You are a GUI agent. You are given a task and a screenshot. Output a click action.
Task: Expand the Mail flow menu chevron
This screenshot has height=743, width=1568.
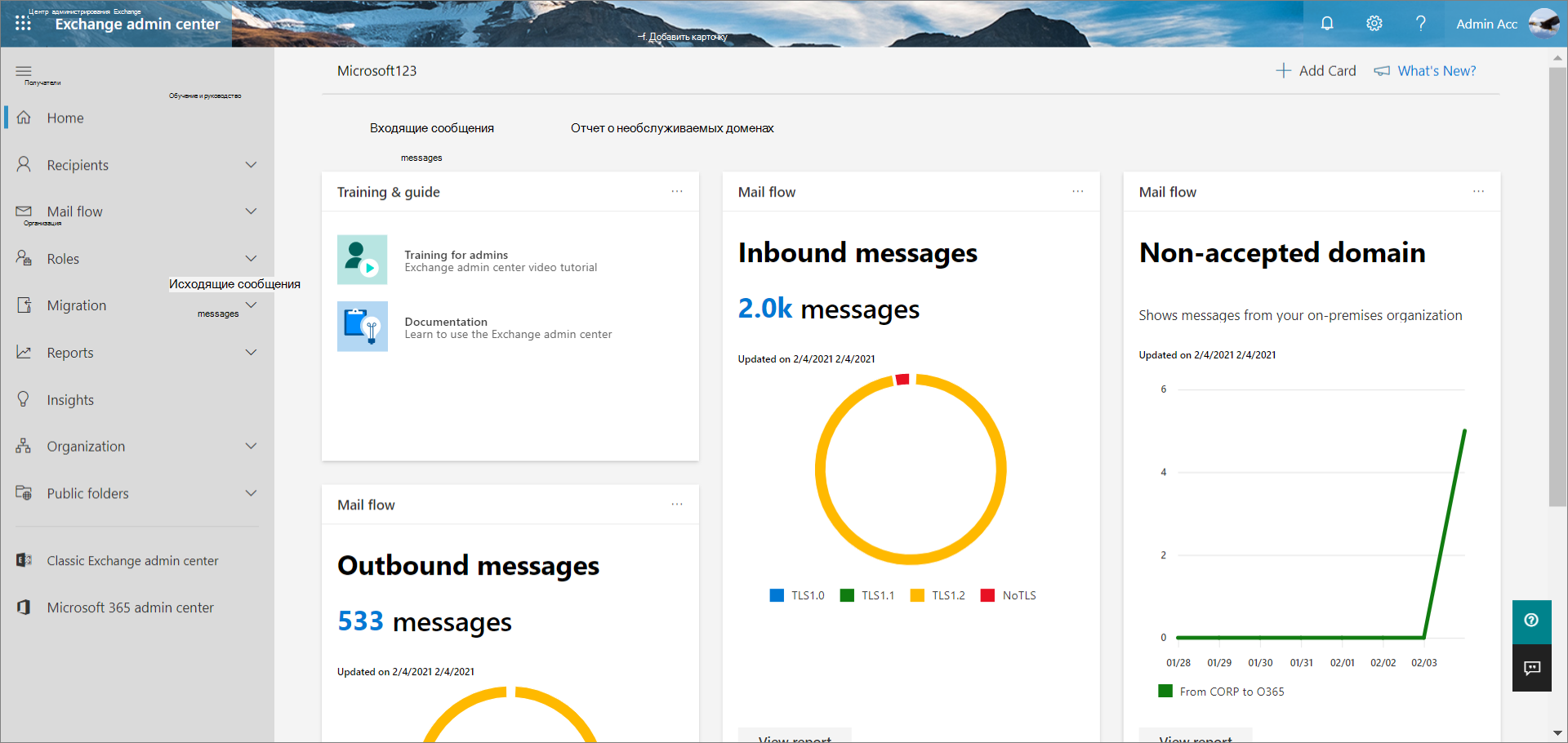pos(252,211)
